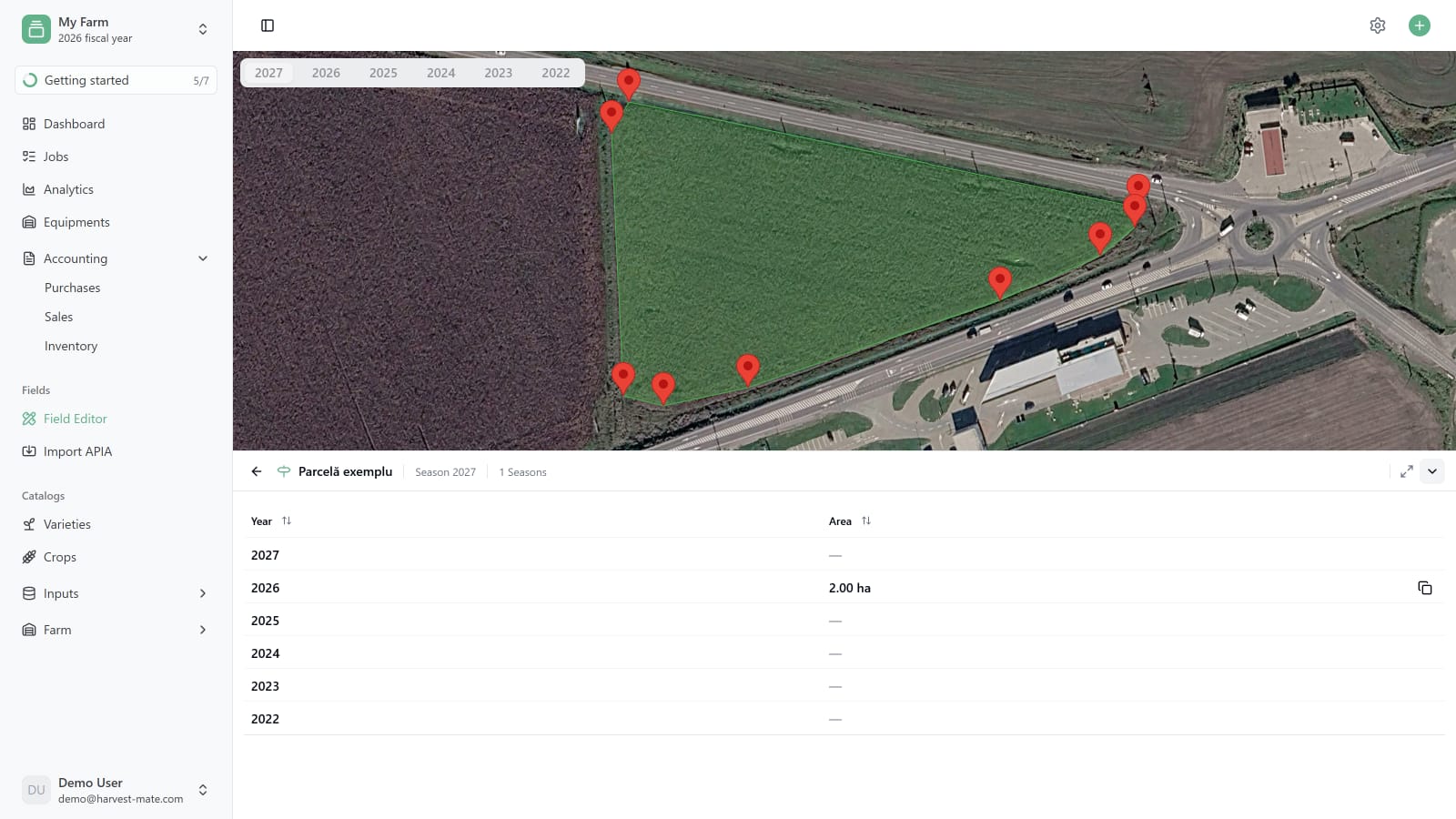
Task: Collapse the parcel details panel chevron
Action: [x=1432, y=471]
